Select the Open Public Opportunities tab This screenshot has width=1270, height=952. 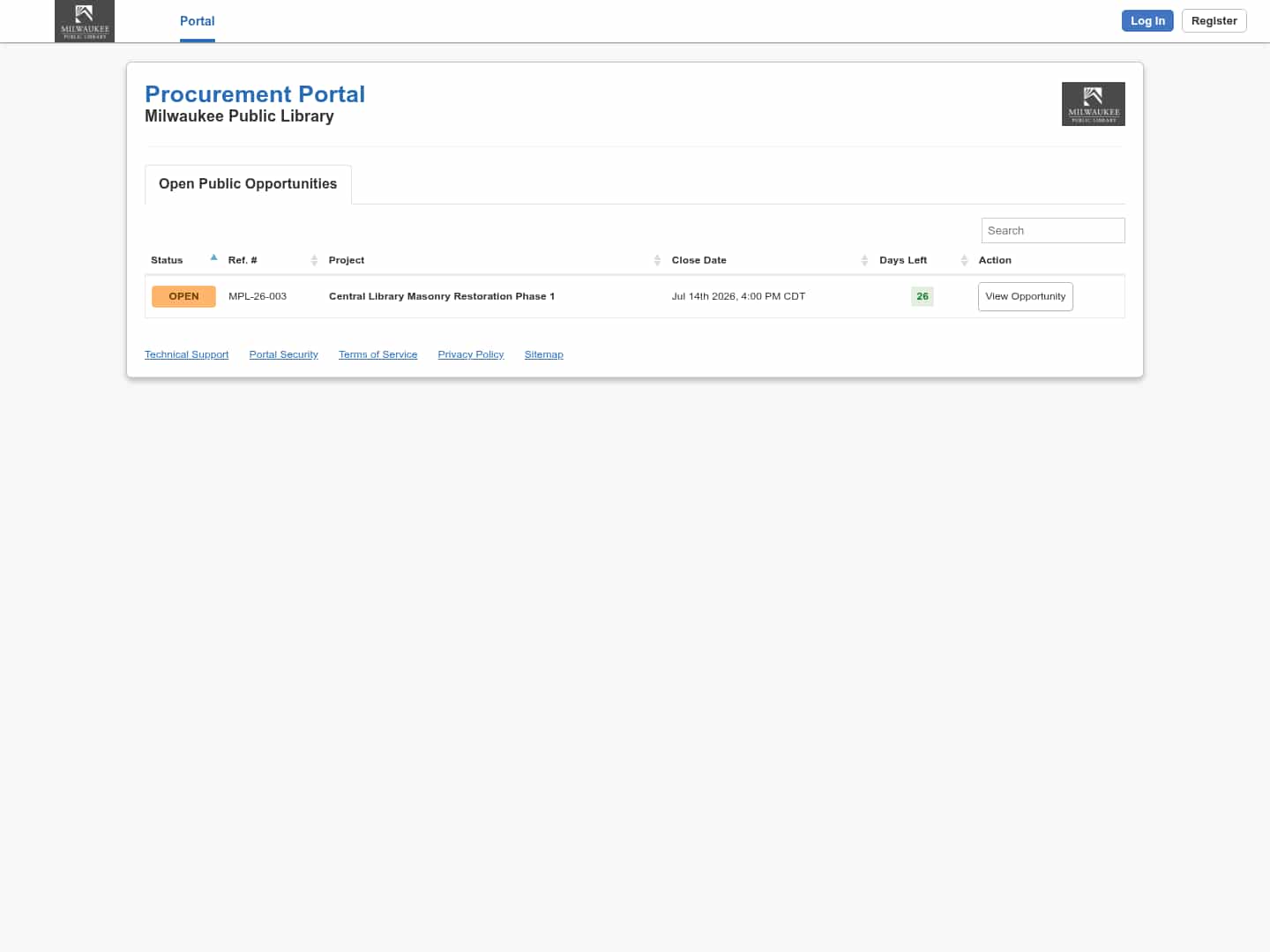(248, 184)
